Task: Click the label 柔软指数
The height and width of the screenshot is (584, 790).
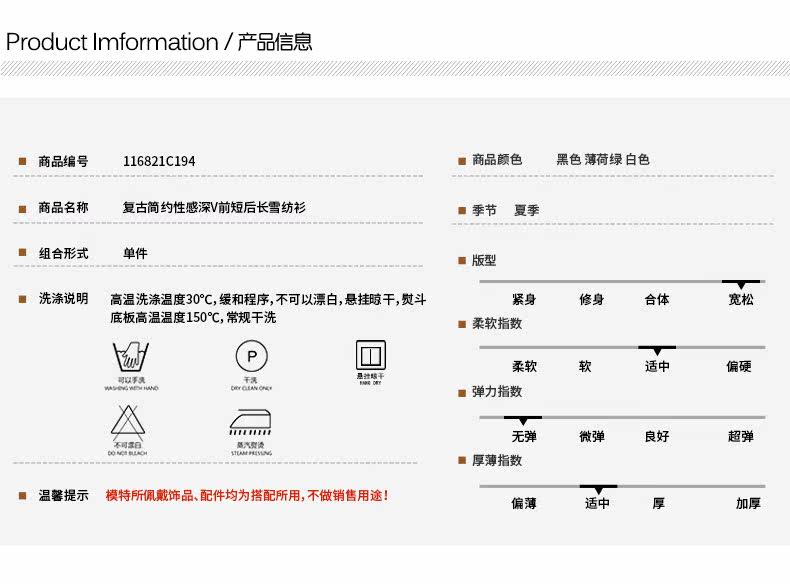Action: [497, 323]
